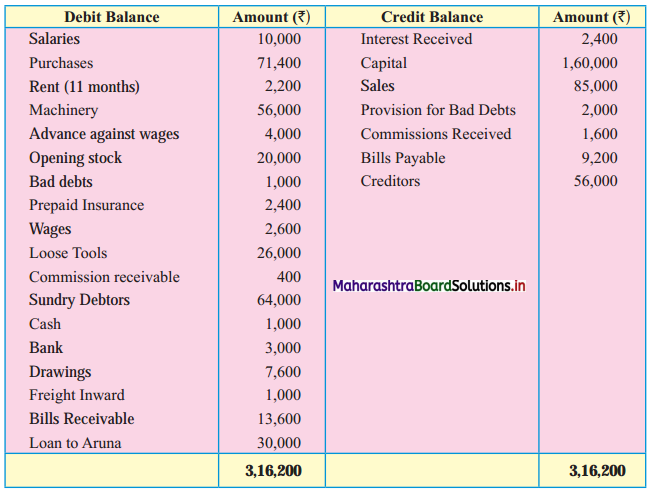Select the 'Sundry Debtors' entry
The image size is (652, 493).
pyautogui.click(x=79, y=300)
